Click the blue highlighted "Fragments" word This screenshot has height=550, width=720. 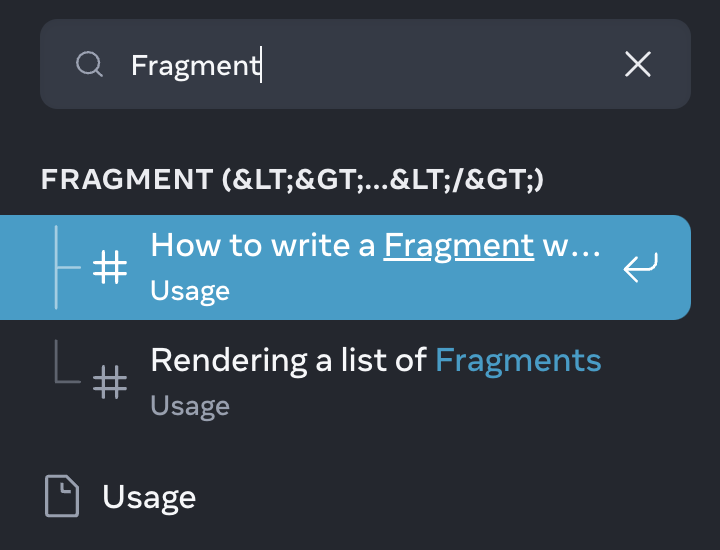tap(518, 361)
